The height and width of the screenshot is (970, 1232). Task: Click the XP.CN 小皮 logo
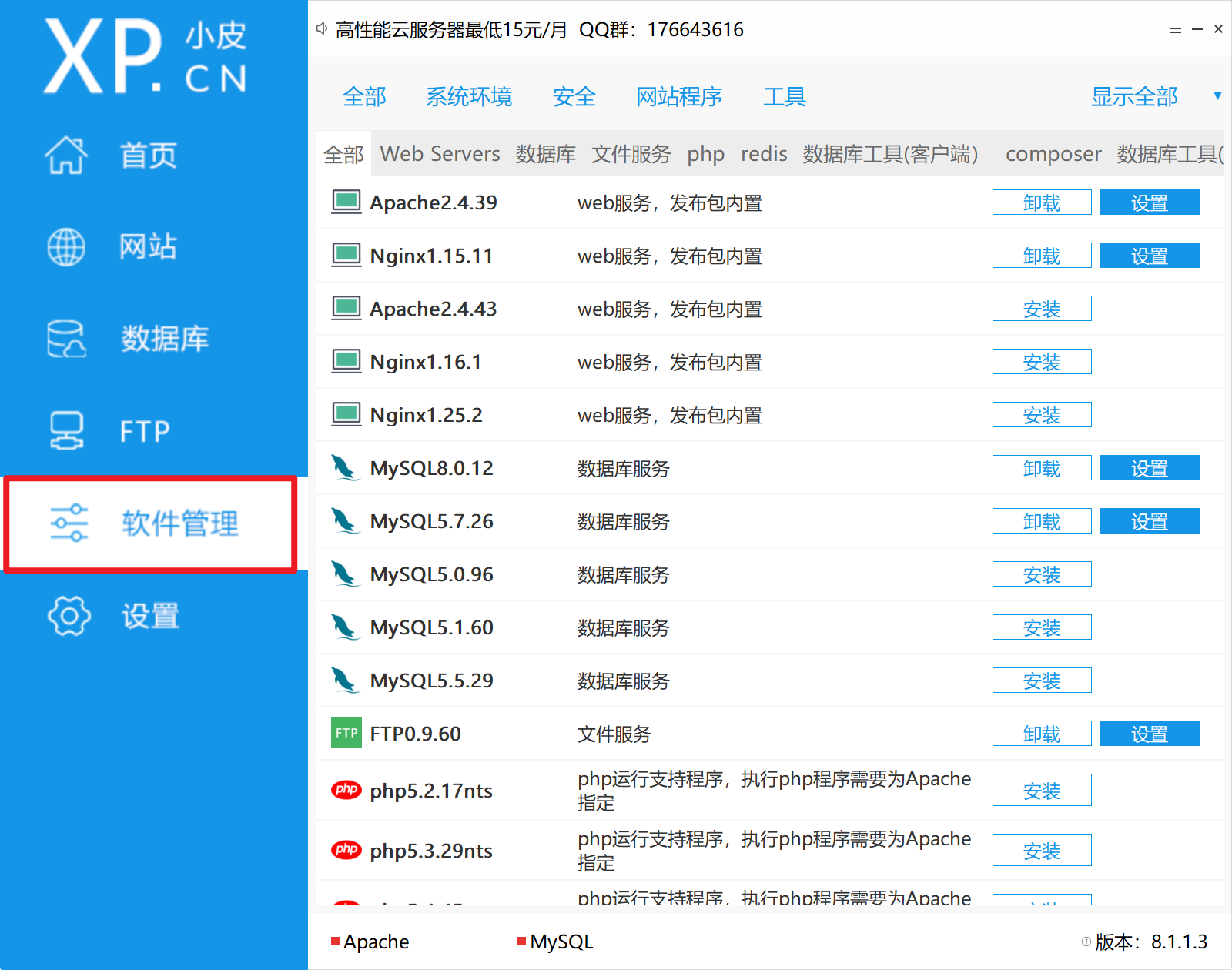click(x=146, y=57)
